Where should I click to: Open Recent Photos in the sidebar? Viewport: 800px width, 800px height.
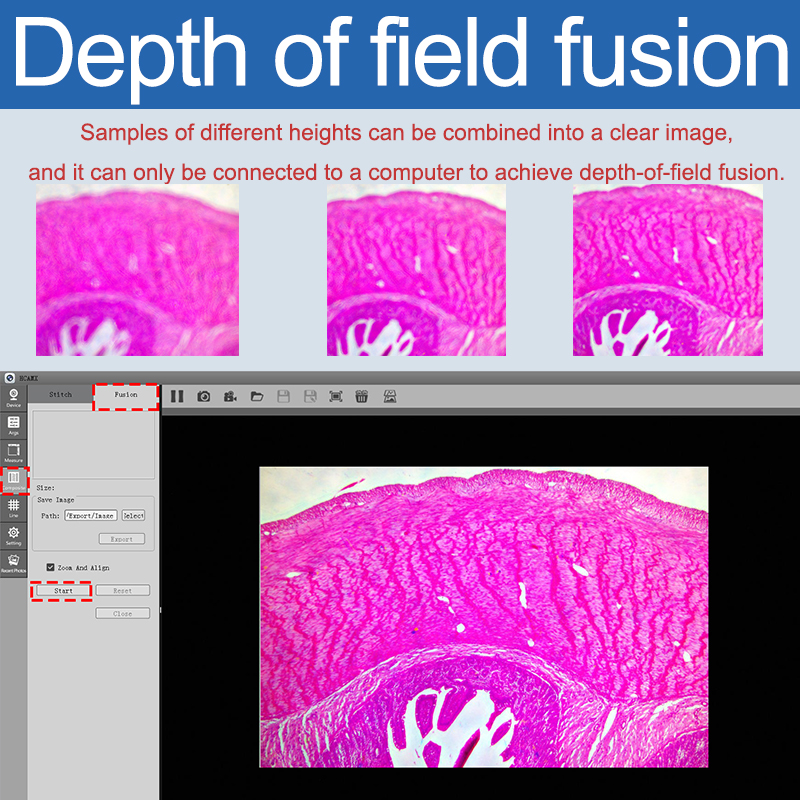[x=14, y=563]
